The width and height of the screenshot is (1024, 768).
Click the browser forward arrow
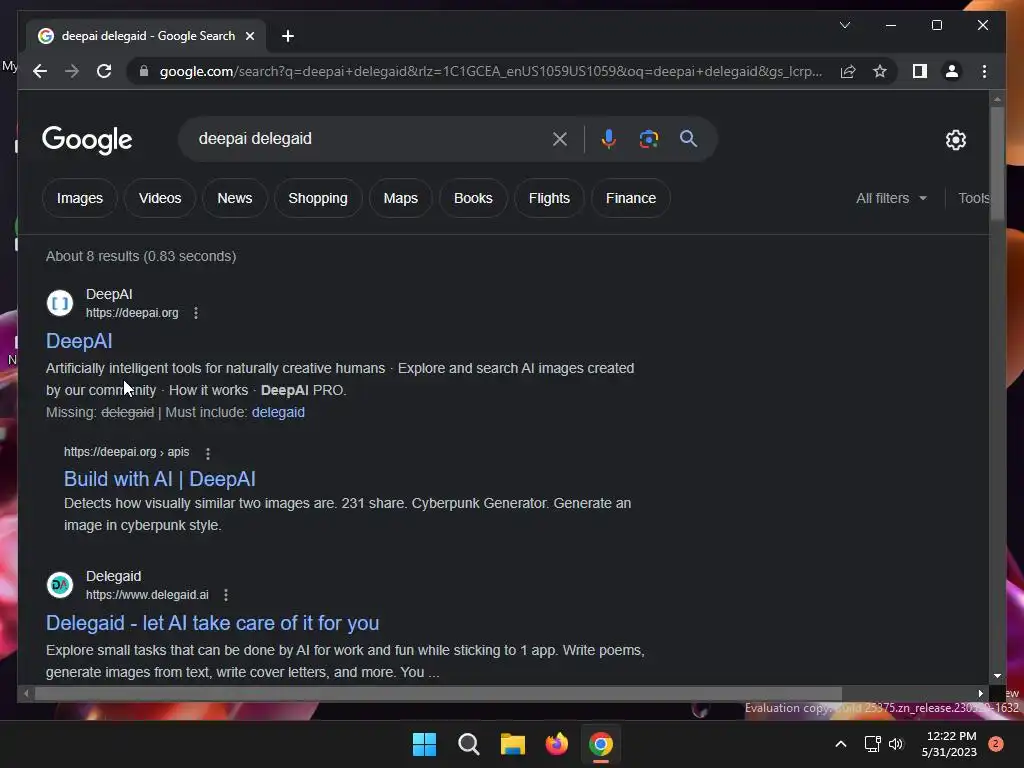(72, 71)
